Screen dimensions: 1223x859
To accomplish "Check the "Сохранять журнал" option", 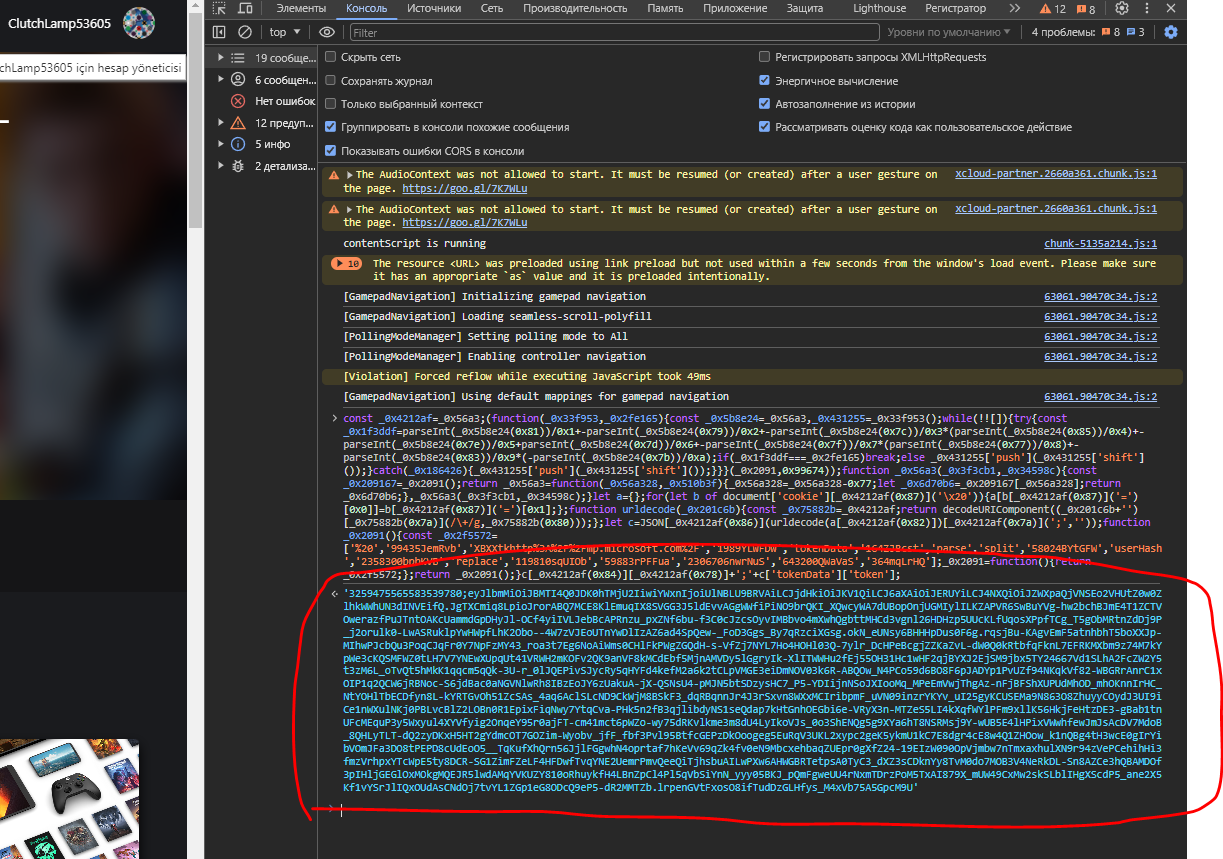I will click(331, 81).
